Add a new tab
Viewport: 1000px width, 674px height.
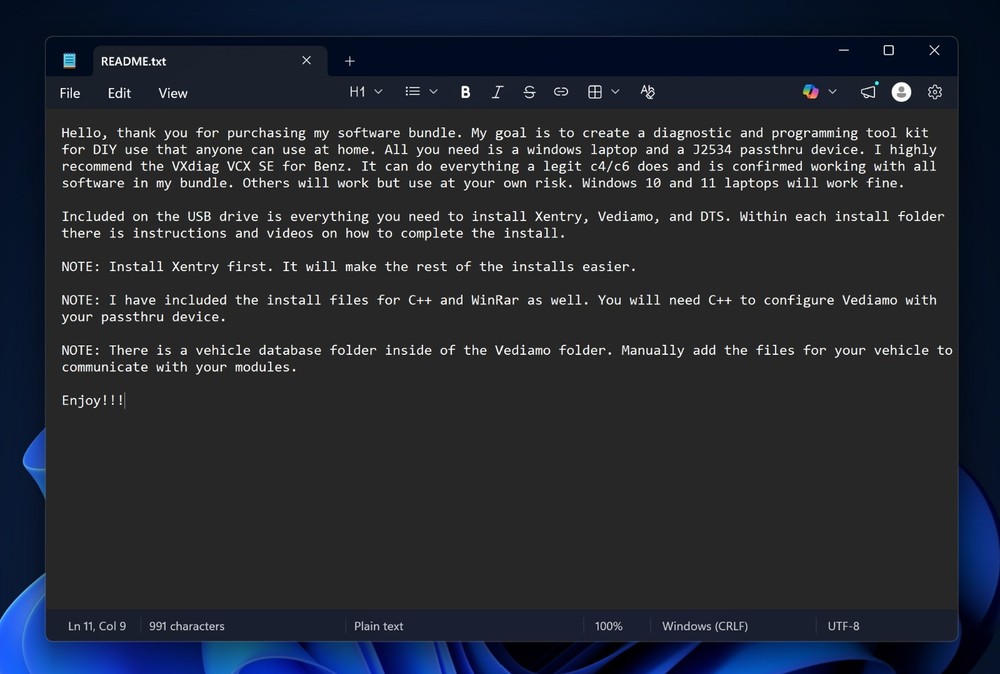point(349,61)
